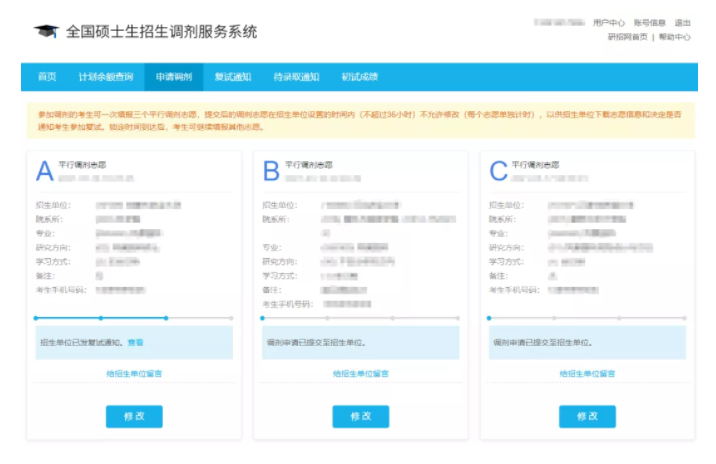
Task: Click 给招生单位留言 under volunteer A
Action: [134, 373]
